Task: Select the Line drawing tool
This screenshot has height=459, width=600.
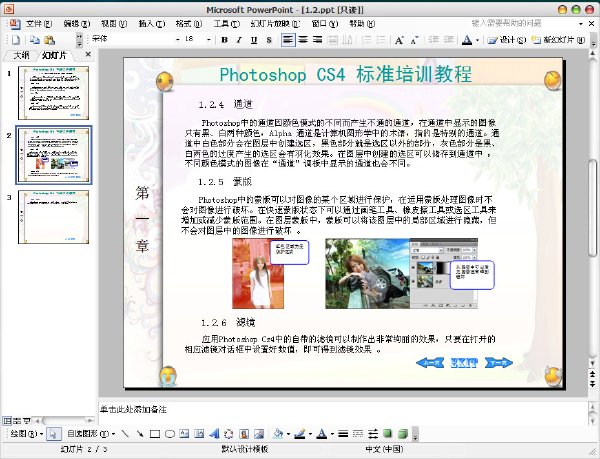Action: [125, 434]
